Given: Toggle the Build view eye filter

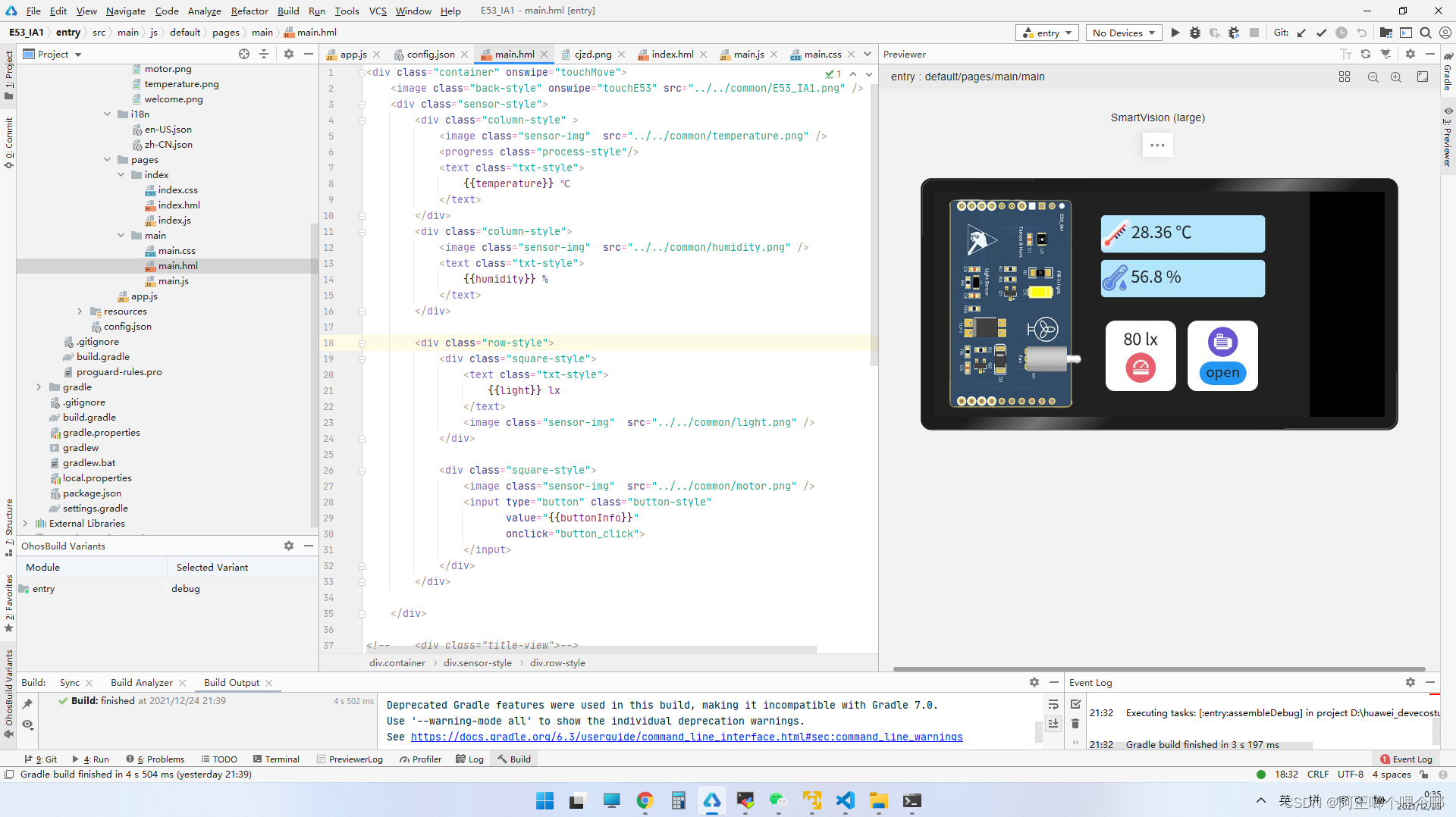Looking at the screenshot, I should pos(27,725).
